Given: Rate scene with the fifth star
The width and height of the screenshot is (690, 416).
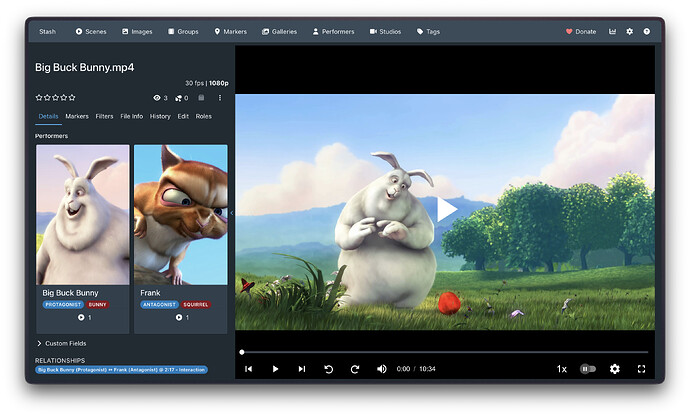Looking at the screenshot, I should coord(72,98).
